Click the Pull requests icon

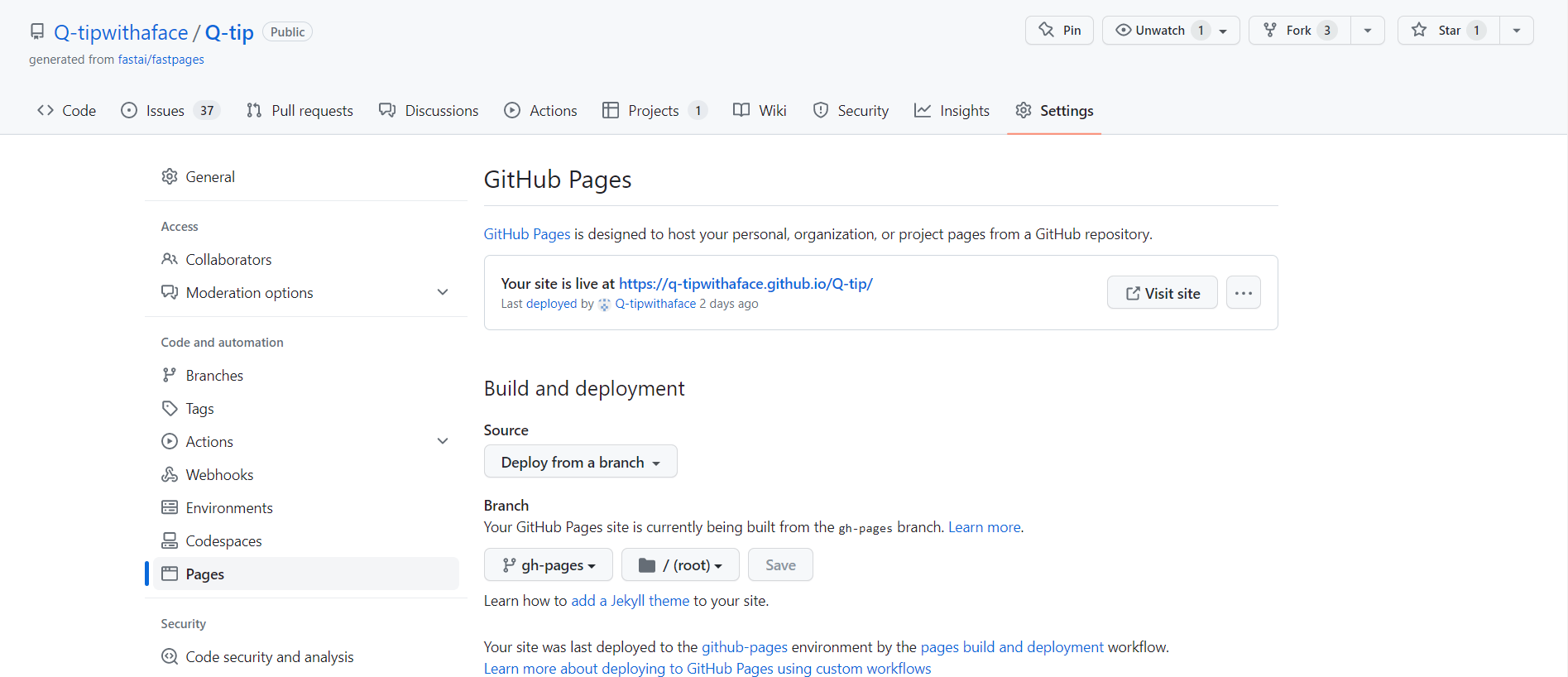[254, 110]
